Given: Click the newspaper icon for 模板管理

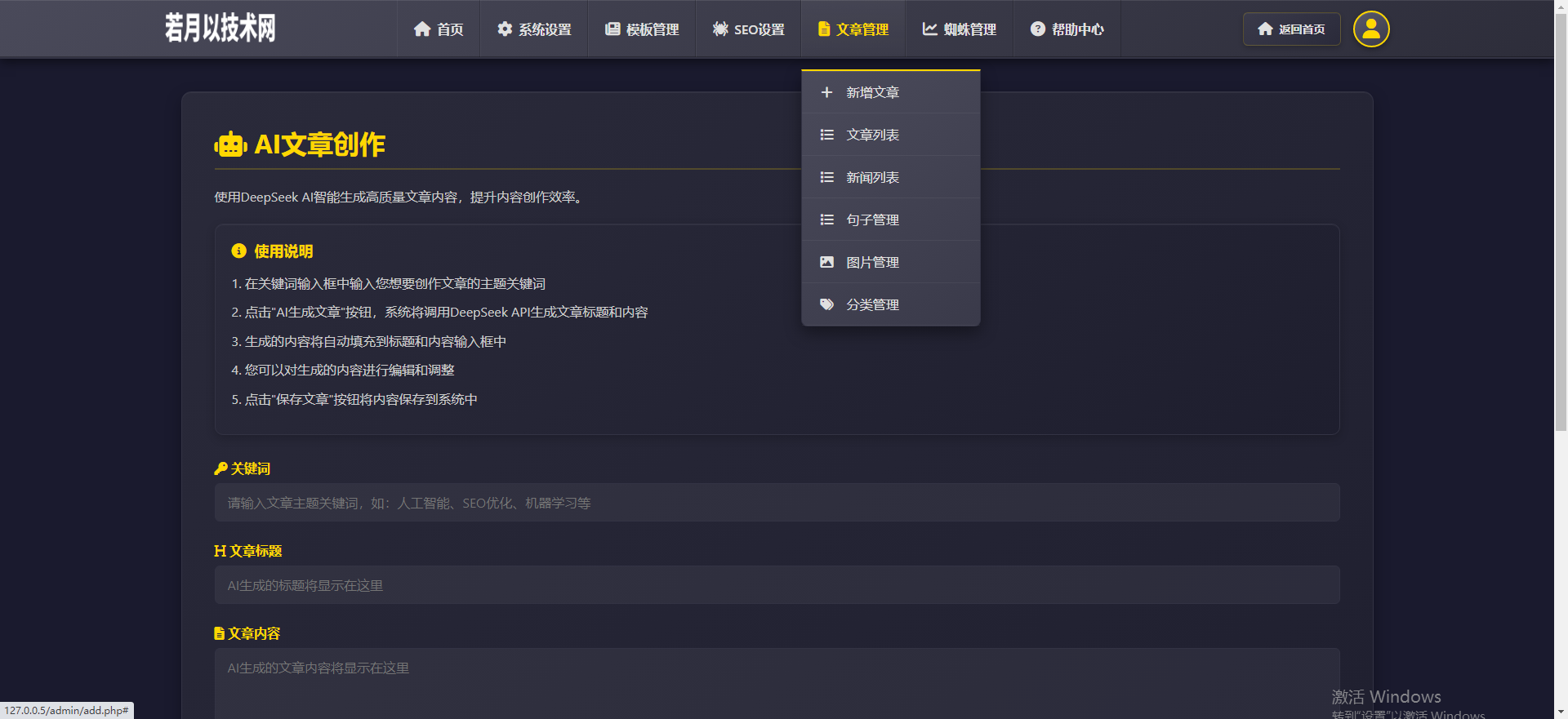Looking at the screenshot, I should [612, 29].
